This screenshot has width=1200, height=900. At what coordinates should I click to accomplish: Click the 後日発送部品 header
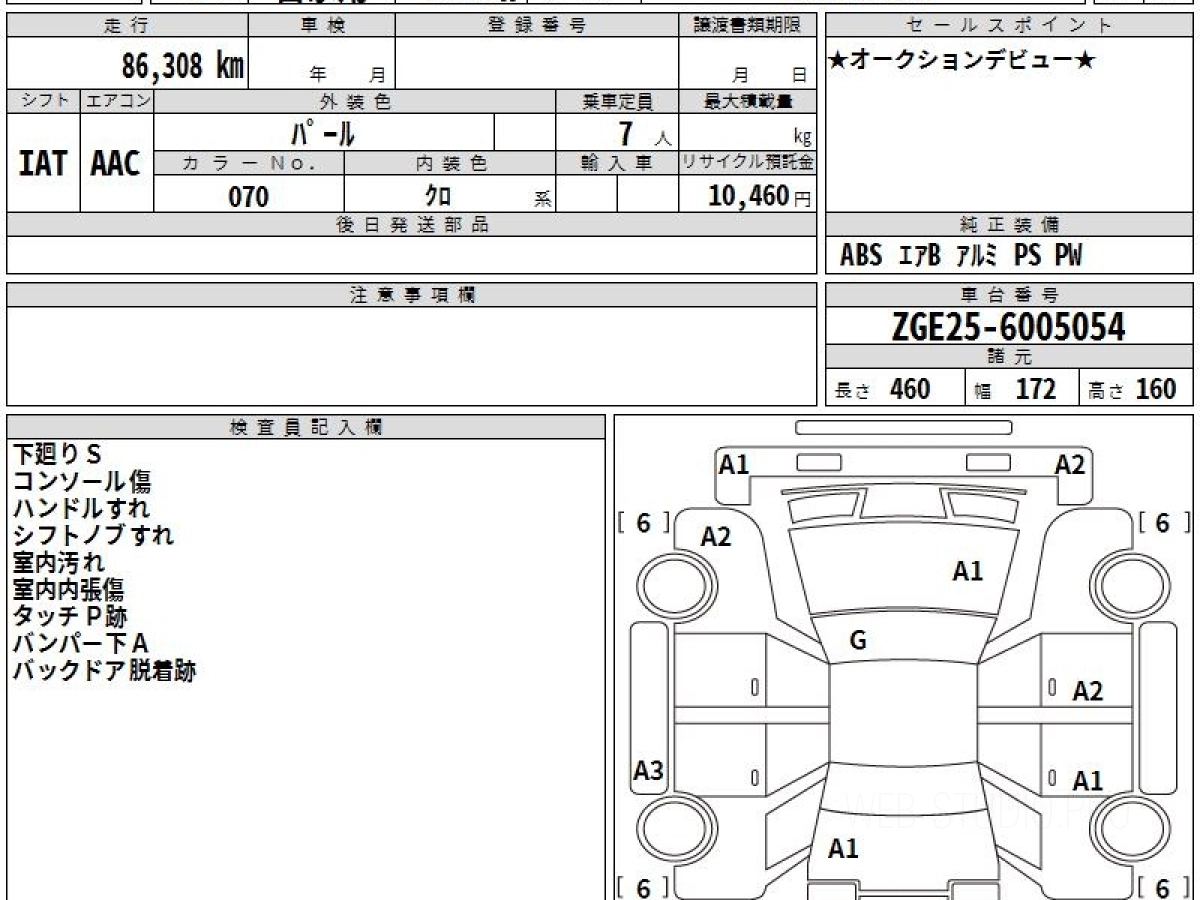point(411,225)
